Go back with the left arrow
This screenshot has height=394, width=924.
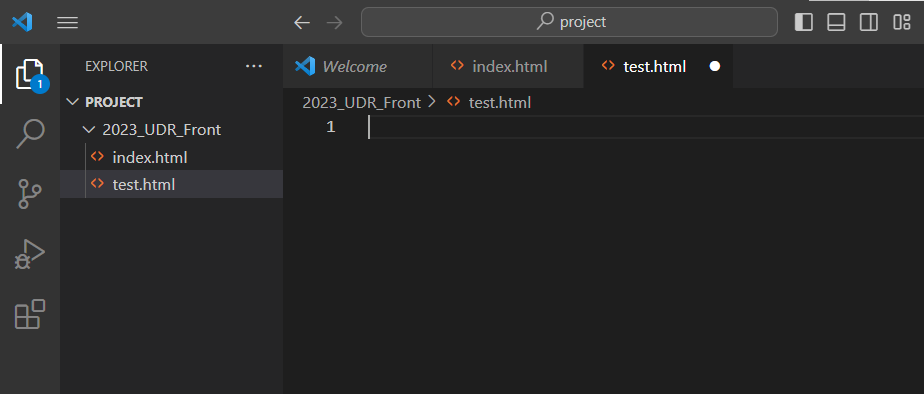(302, 23)
